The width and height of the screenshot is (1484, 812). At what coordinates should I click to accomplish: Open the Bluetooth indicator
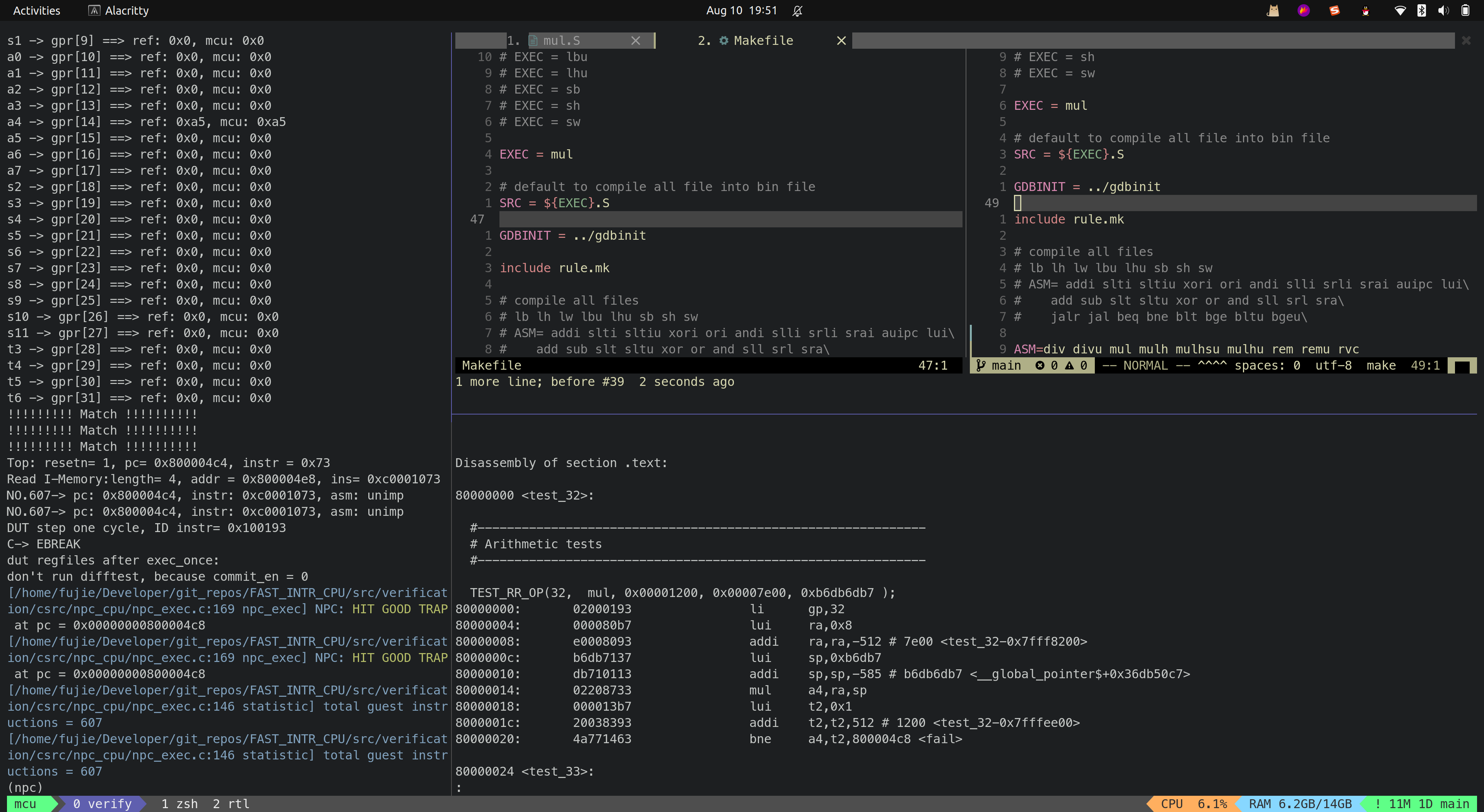[x=1422, y=10]
